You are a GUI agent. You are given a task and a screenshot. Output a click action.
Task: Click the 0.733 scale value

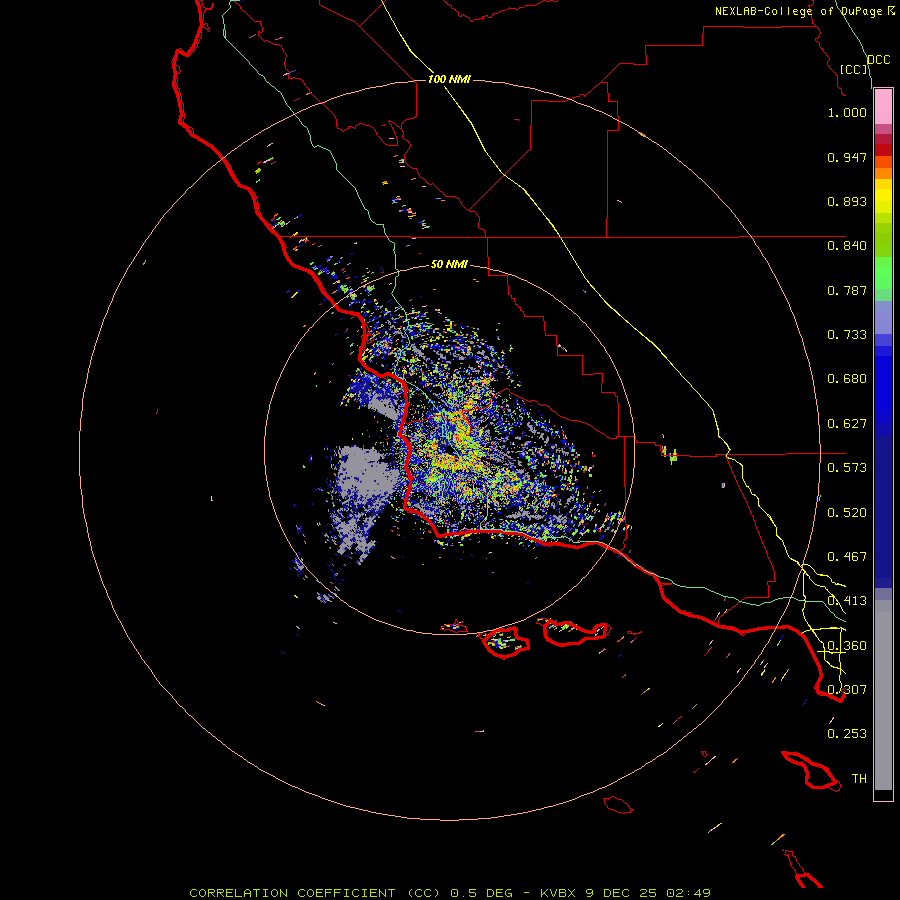(x=847, y=335)
